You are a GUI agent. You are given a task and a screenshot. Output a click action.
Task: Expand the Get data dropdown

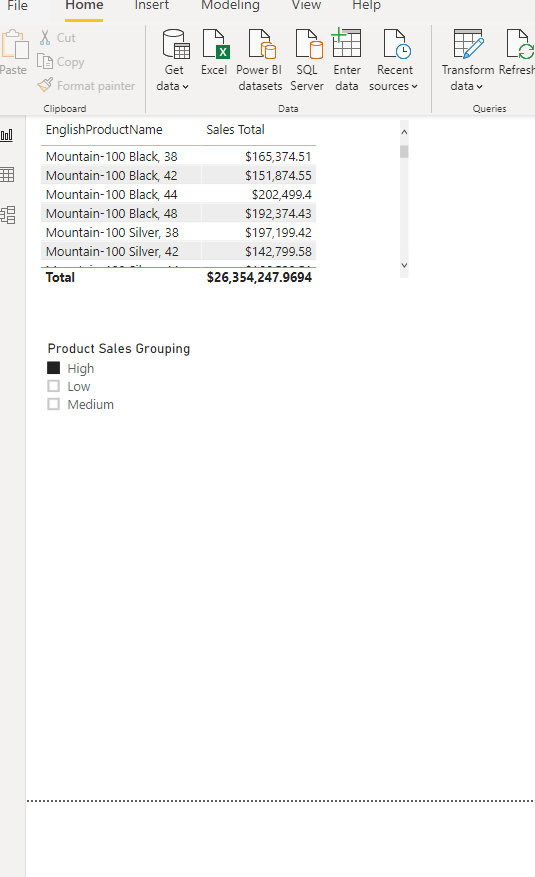coord(173,86)
